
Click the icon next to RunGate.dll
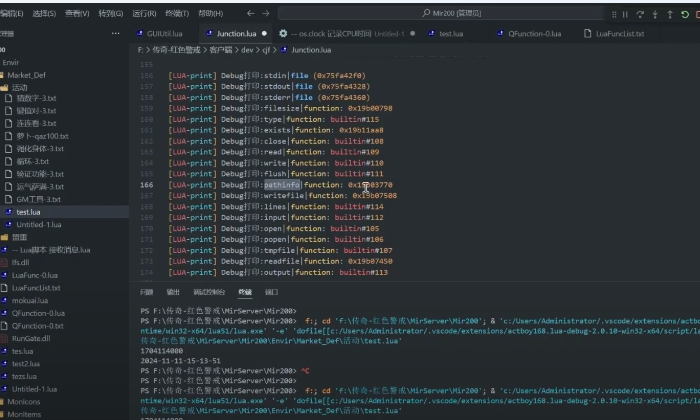point(5,338)
